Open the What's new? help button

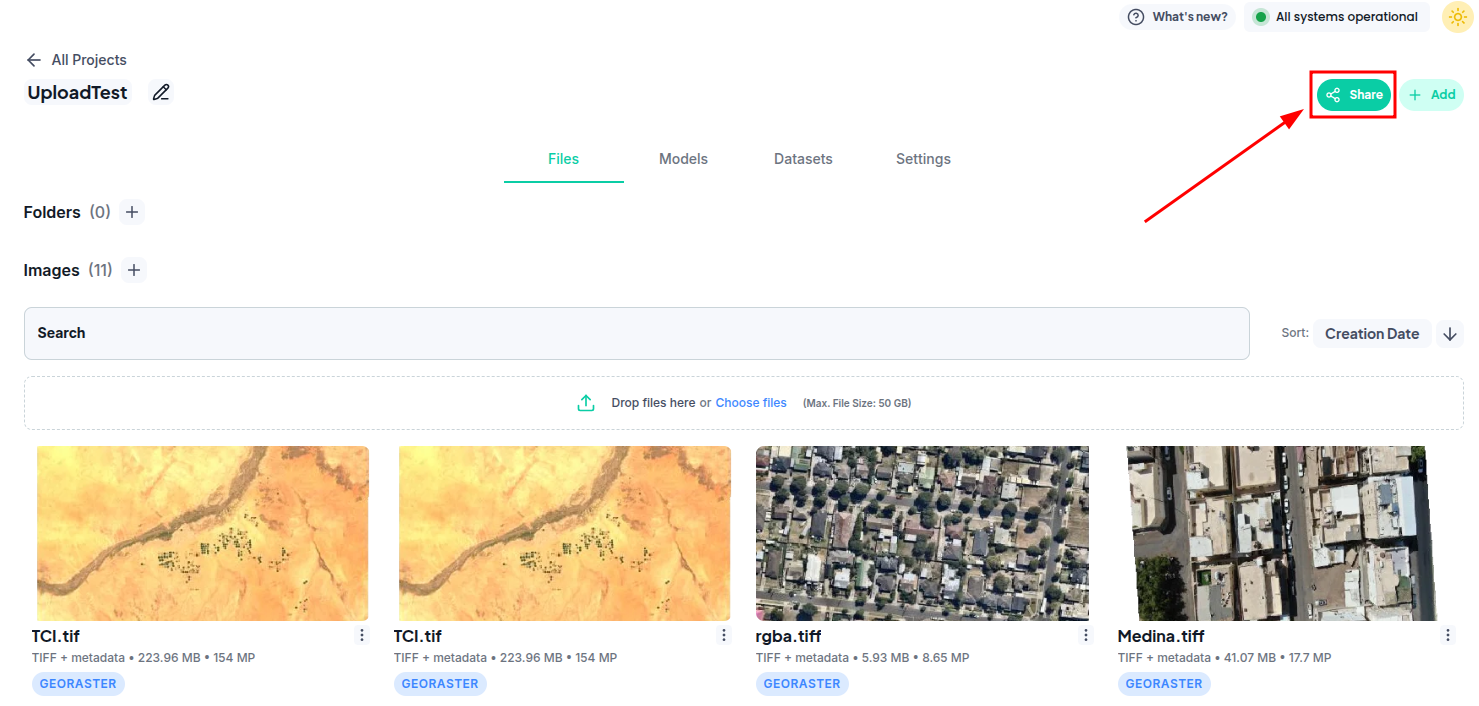pyautogui.click(x=1178, y=17)
